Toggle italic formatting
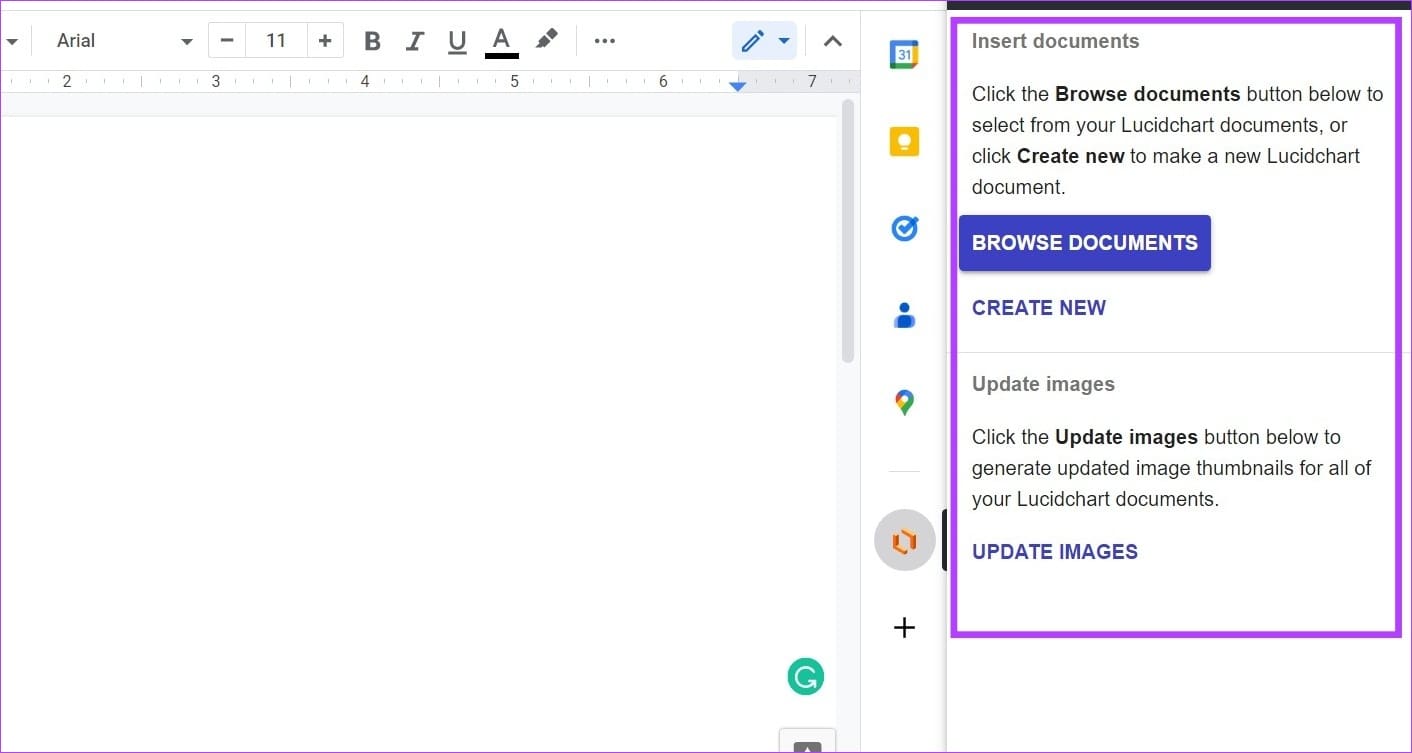Screen dimensions: 1412x753 [415, 41]
